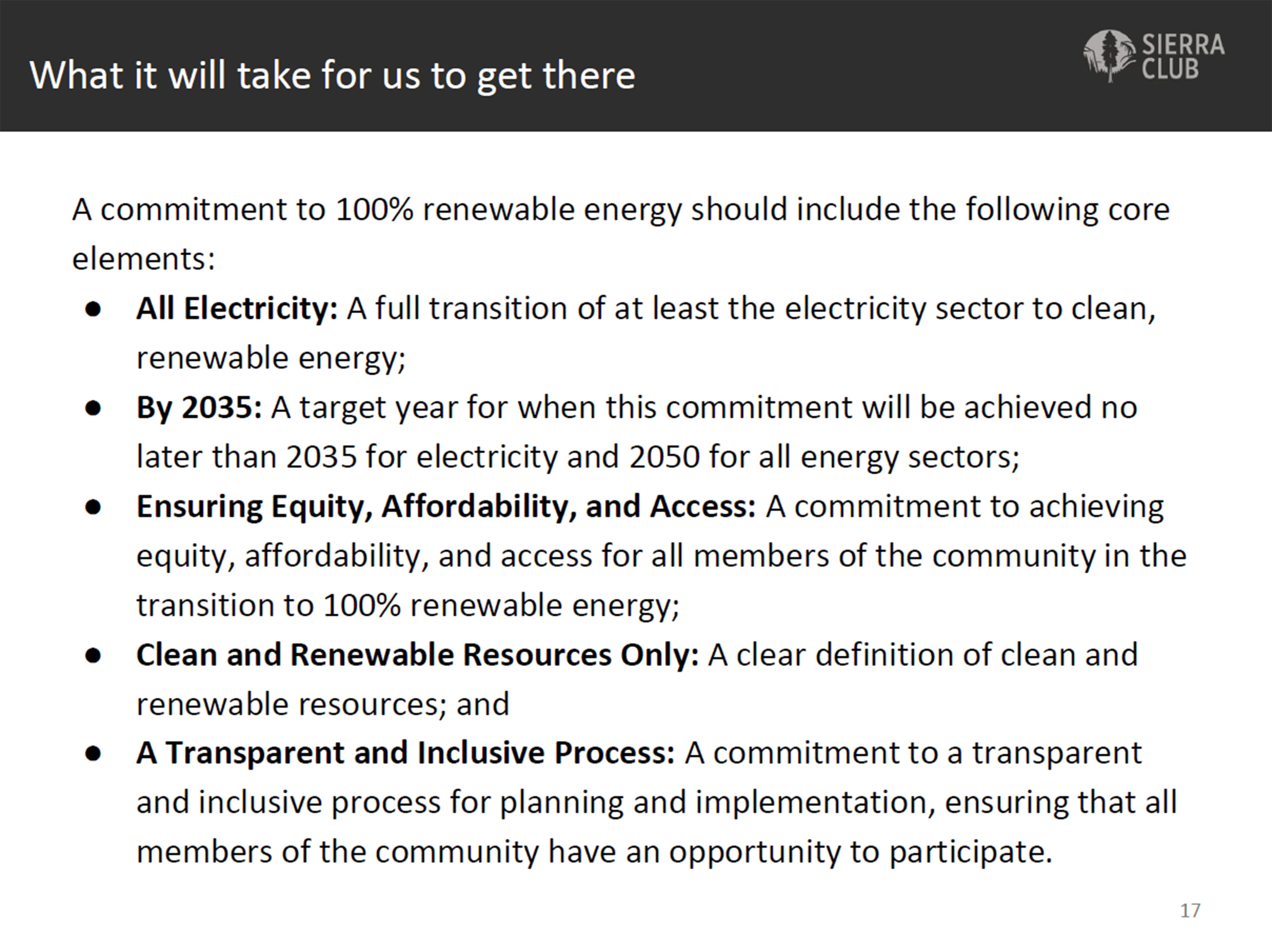Screen dimensions: 1272x952
Task: Click the bullet before Clean and Renewable
Action: (x=93, y=656)
